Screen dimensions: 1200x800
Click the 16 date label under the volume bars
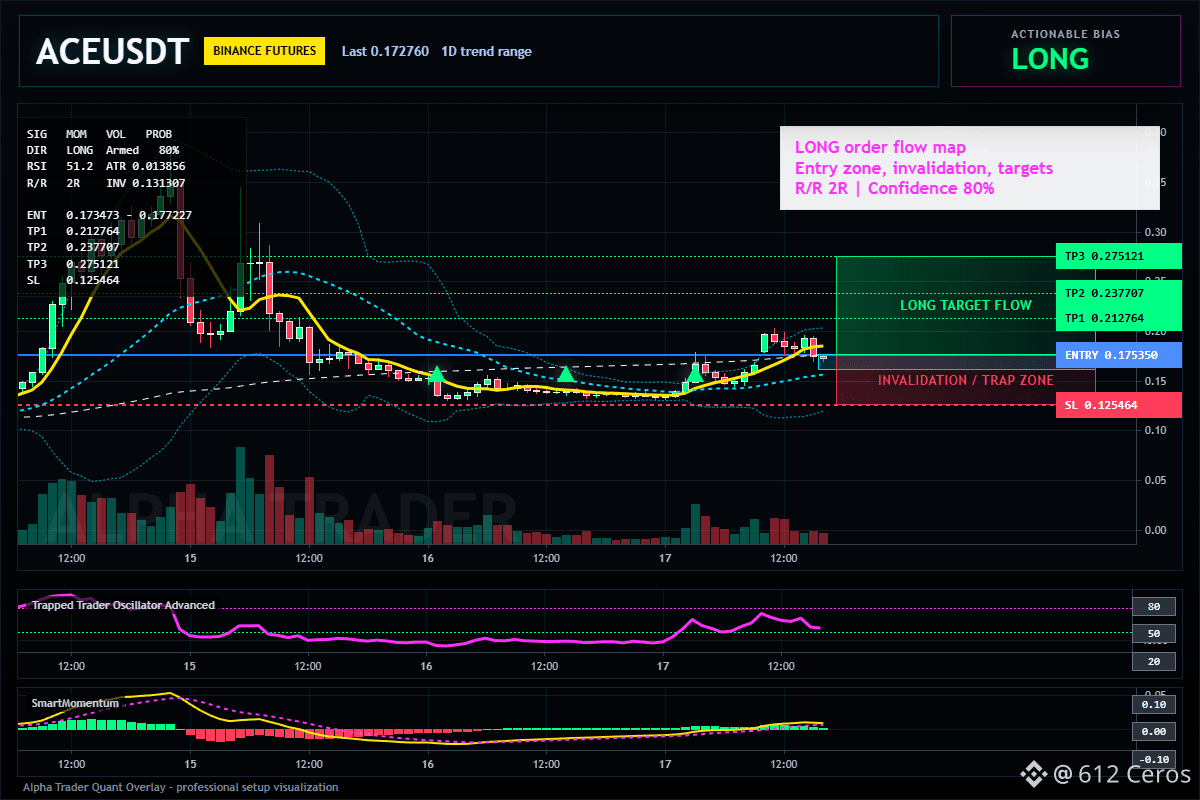click(427, 557)
